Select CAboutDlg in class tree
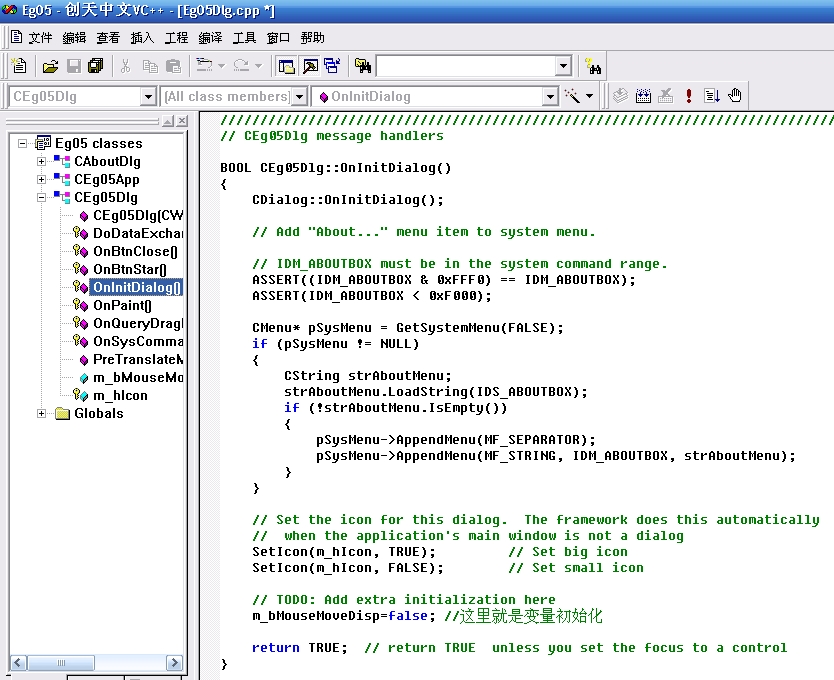834x680 pixels. tap(107, 161)
